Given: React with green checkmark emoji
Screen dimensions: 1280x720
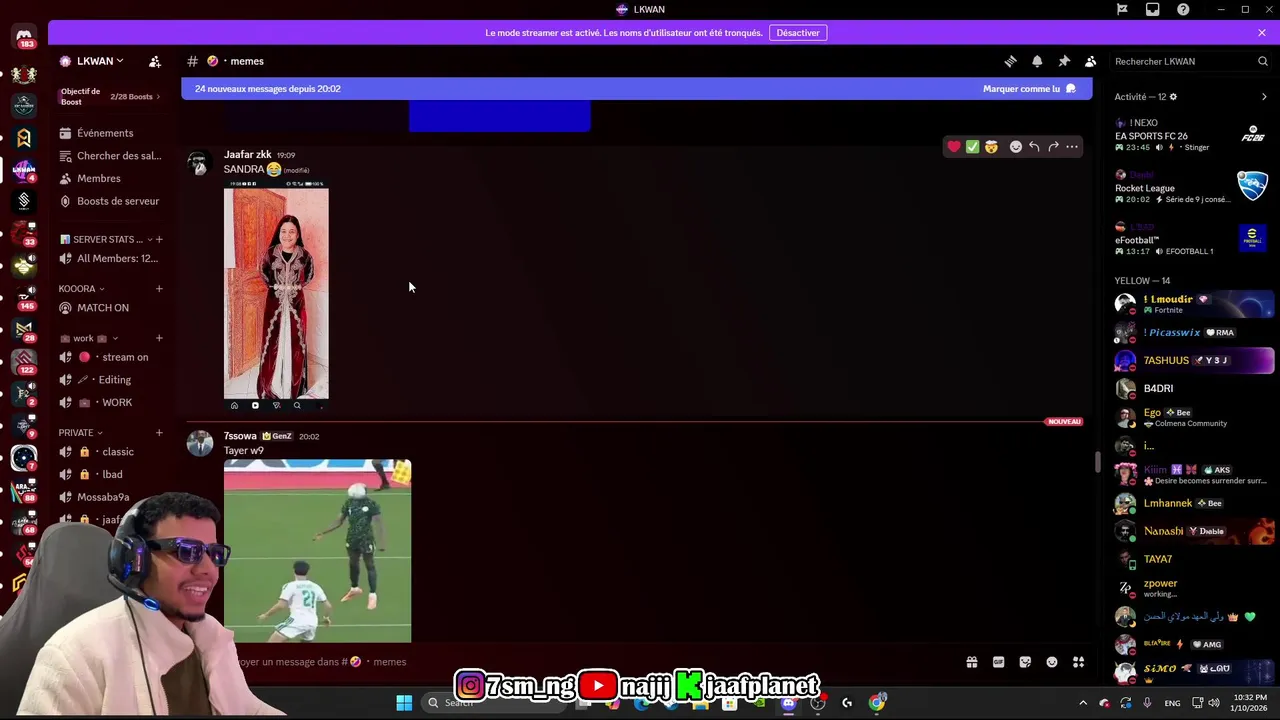Looking at the screenshot, I should point(972,147).
